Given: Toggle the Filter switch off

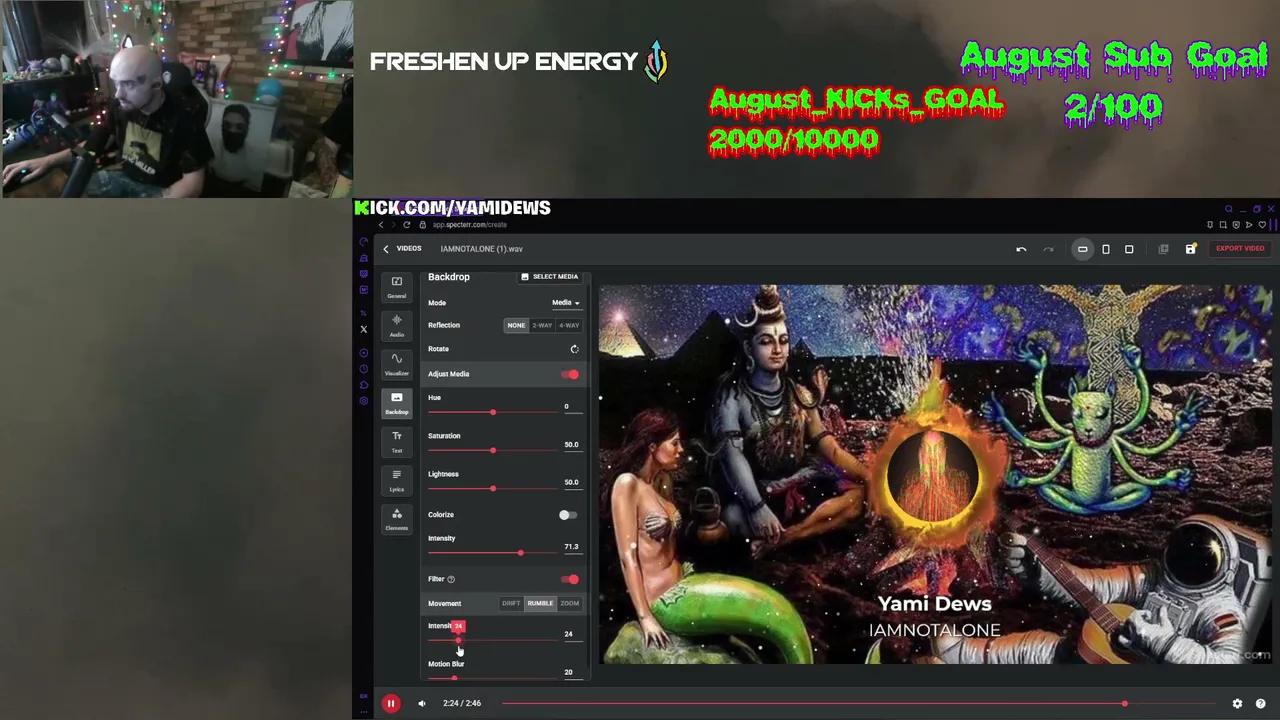Looking at the screenshot, I should [x=569, y=580].
